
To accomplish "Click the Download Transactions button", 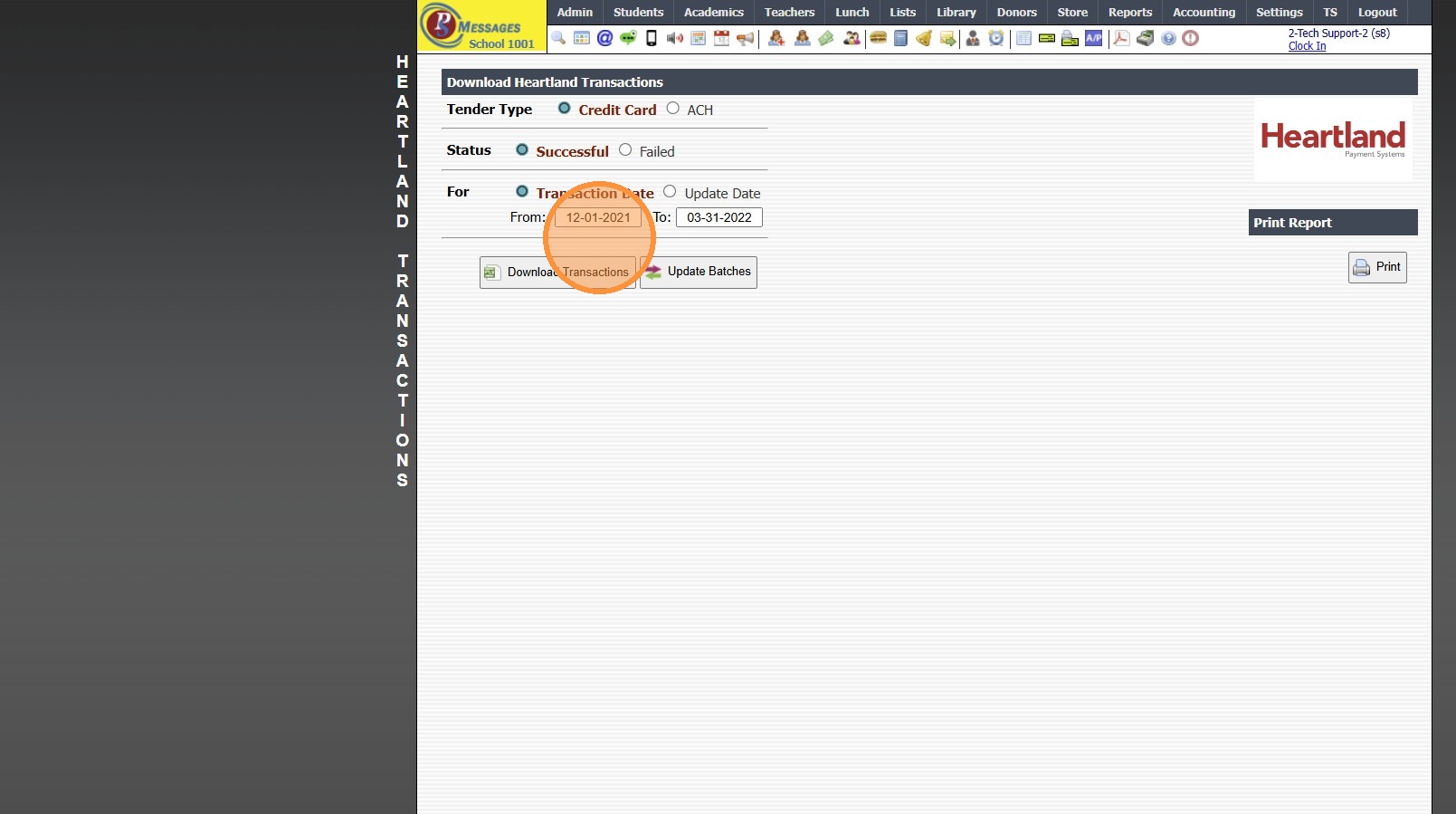I will tap(557, 272).
